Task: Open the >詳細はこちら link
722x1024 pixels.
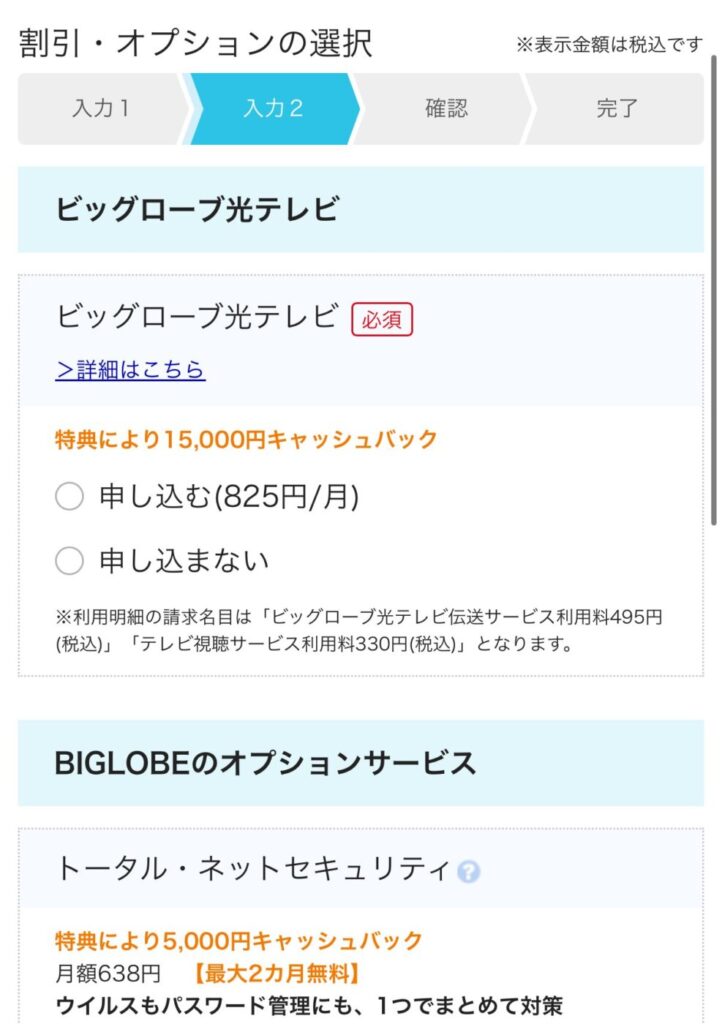Action: pyautogui.click(x=131, y=370)
